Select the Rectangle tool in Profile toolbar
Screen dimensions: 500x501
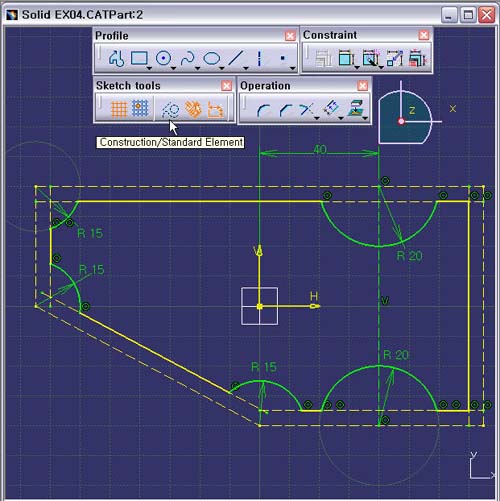pyautogui.click(x=139, y=58)
